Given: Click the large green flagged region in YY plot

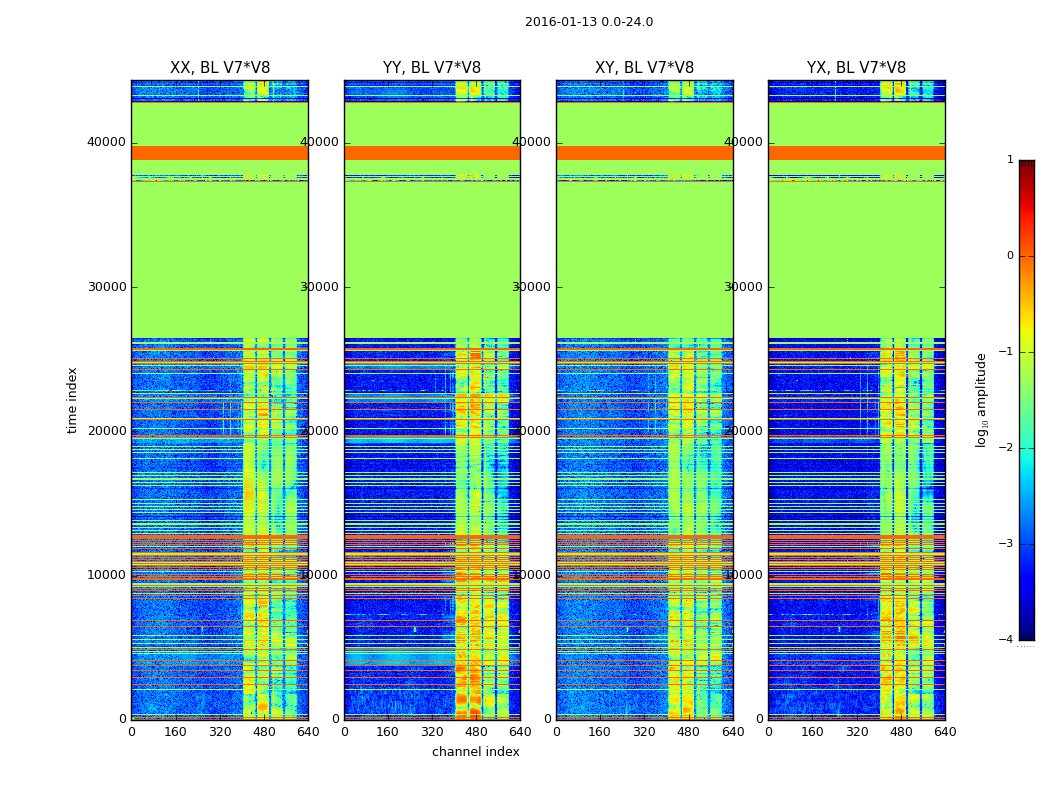Looking at the screenshot, I should coord(433,260).
